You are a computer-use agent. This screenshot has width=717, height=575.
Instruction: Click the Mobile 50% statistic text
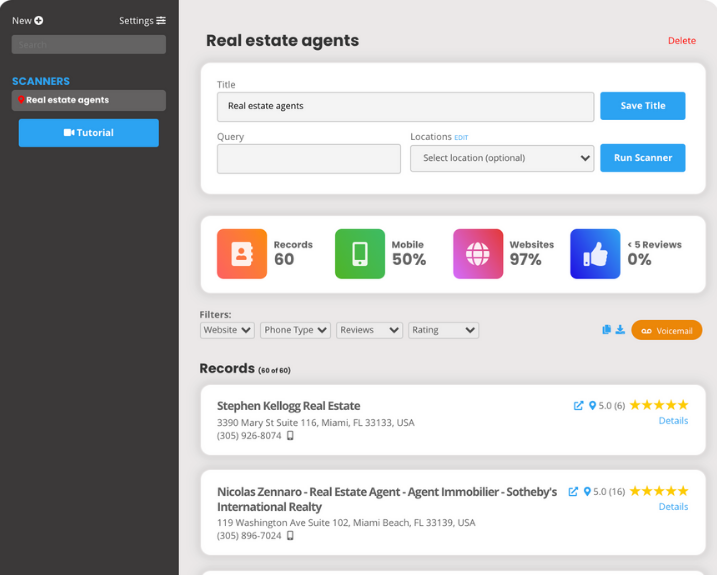[409, 253]
